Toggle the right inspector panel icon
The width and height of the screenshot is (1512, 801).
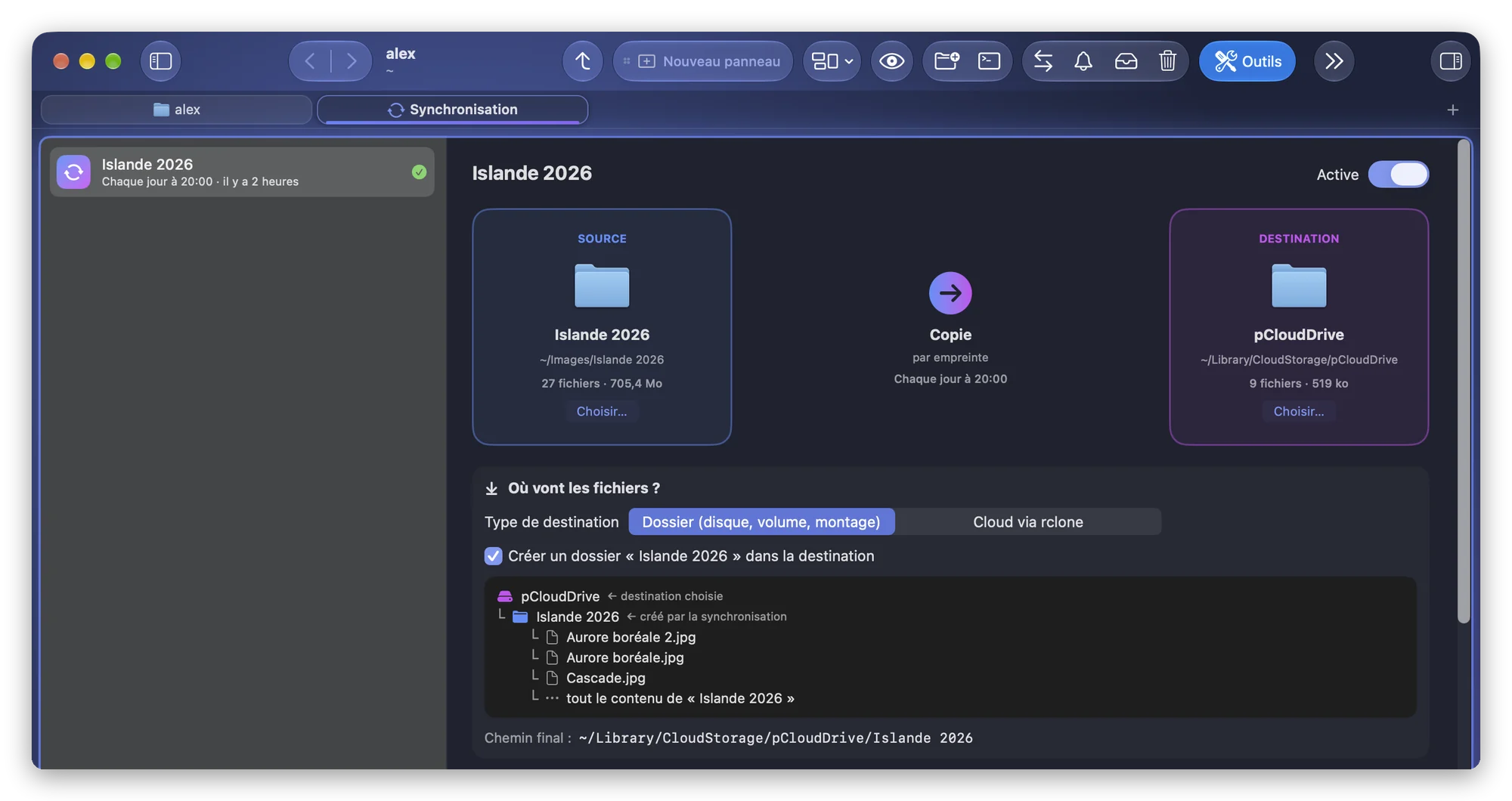coord(1451,61)
